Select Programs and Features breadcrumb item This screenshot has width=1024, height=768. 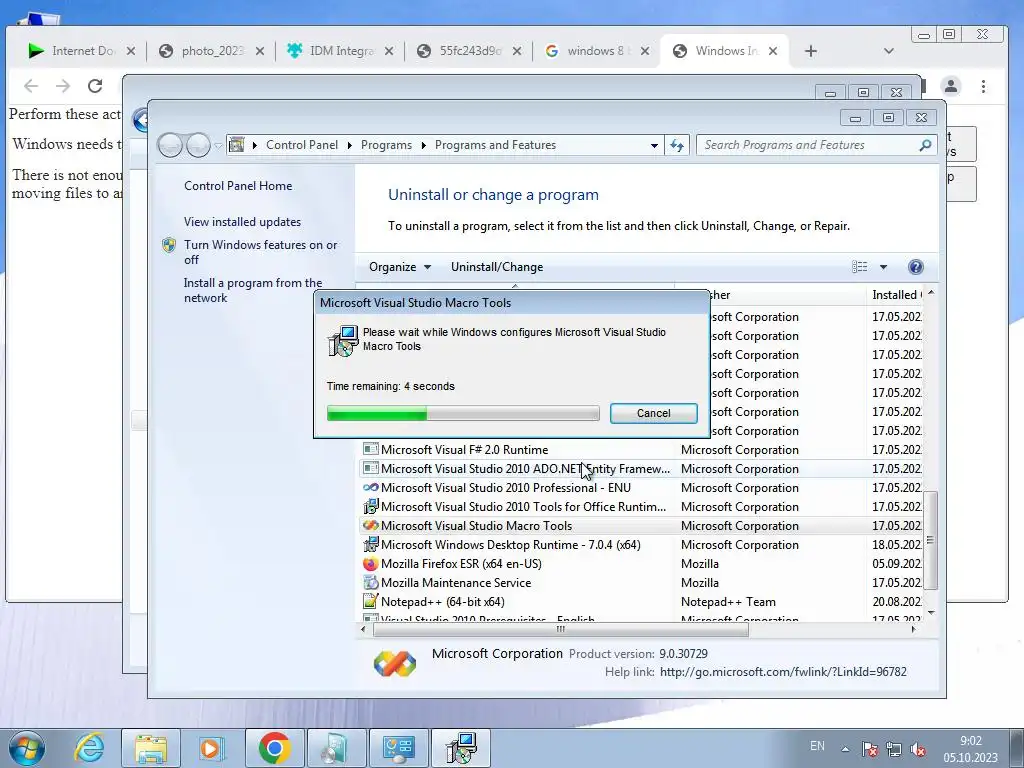[495, 145]
